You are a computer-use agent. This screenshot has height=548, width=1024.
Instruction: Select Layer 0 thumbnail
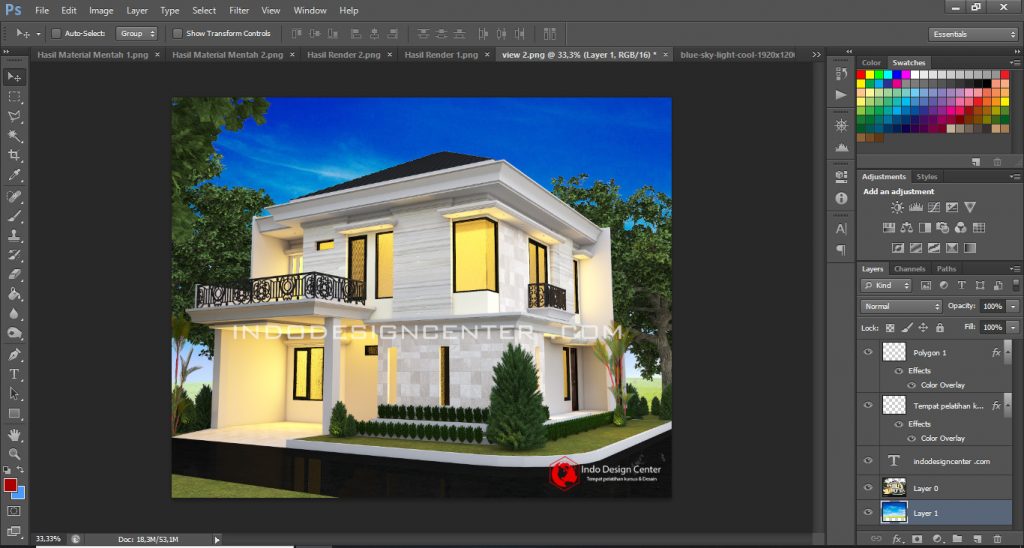pos(894,487)
